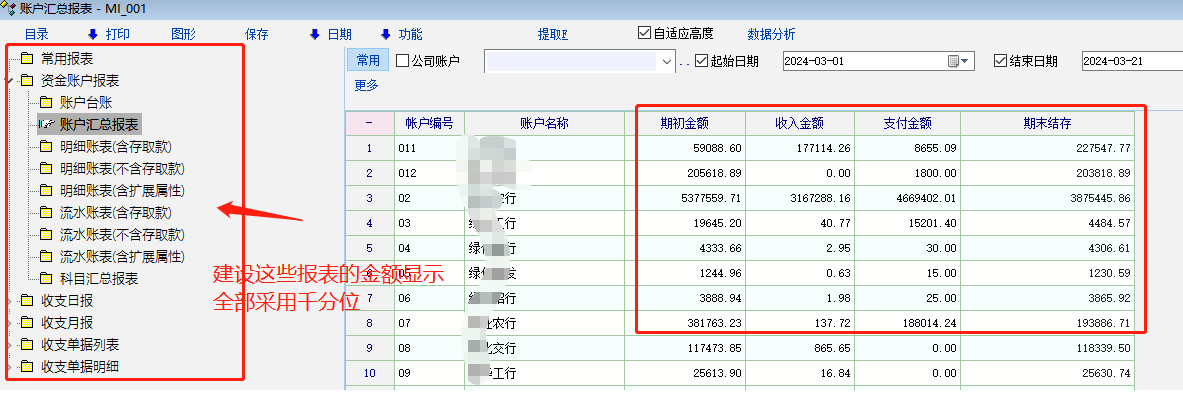Click the calendar icon in 起始日期 field
Viewport: 1183px width, 420px height.
[x=954, y=61]
